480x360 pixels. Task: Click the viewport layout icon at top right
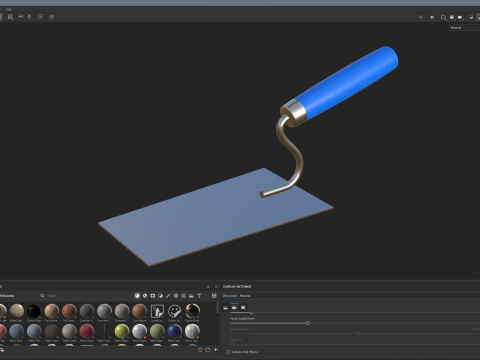[x=443, y=17]
